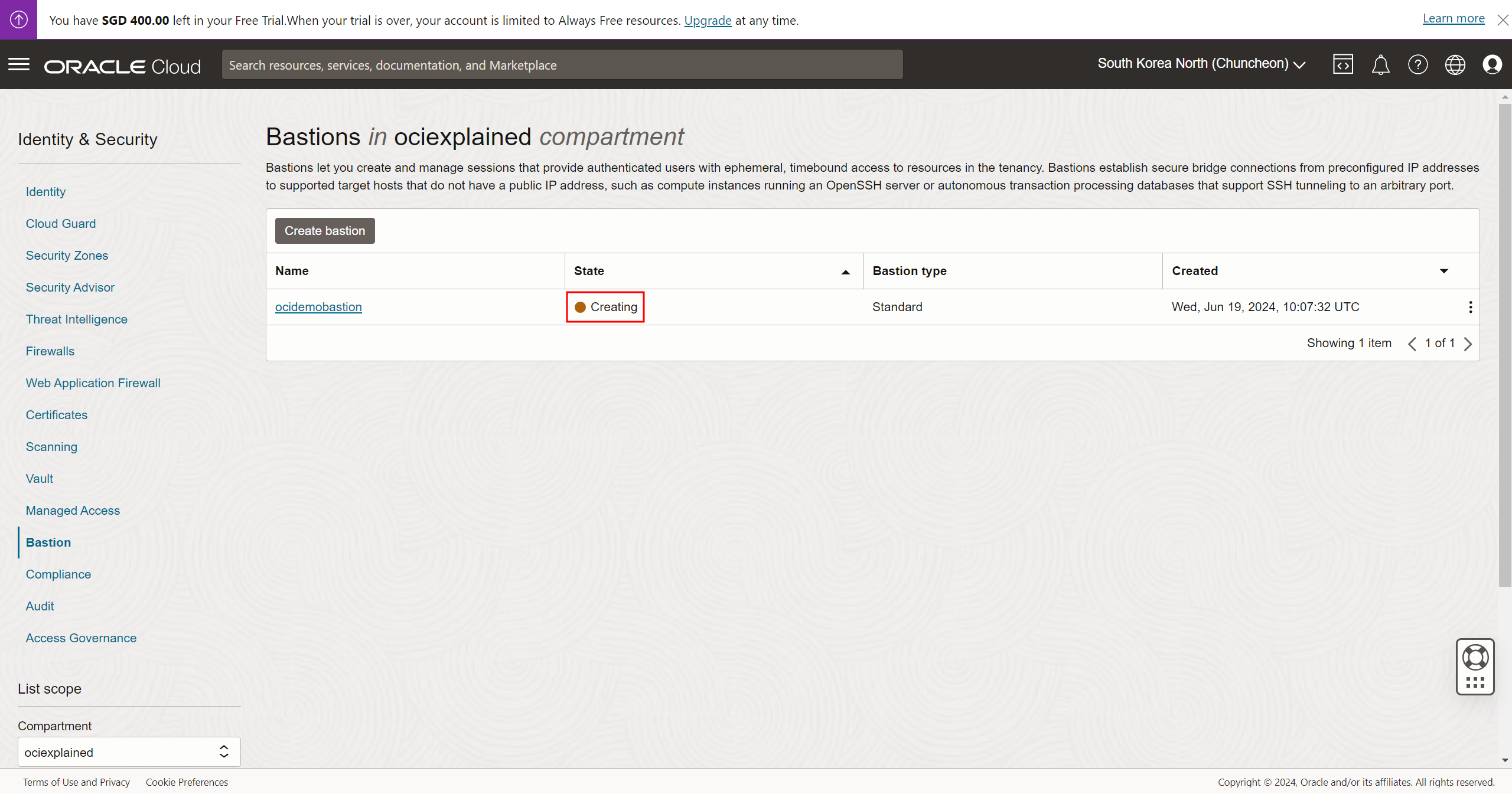Open the ocidemobastion link
Screen dimensions: 1512x794
click(x=318, y=307)
